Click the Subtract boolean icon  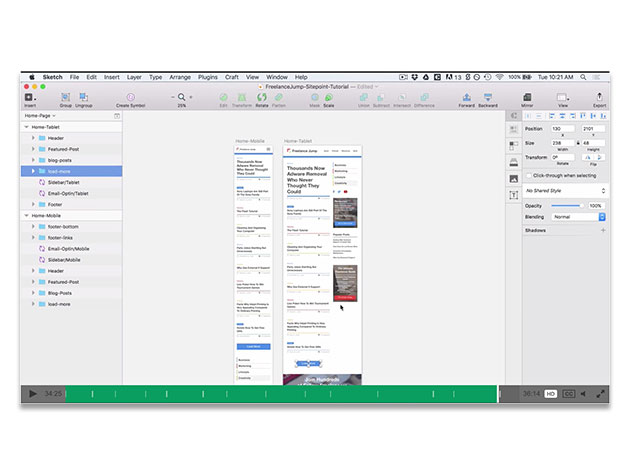pos(381,97)
